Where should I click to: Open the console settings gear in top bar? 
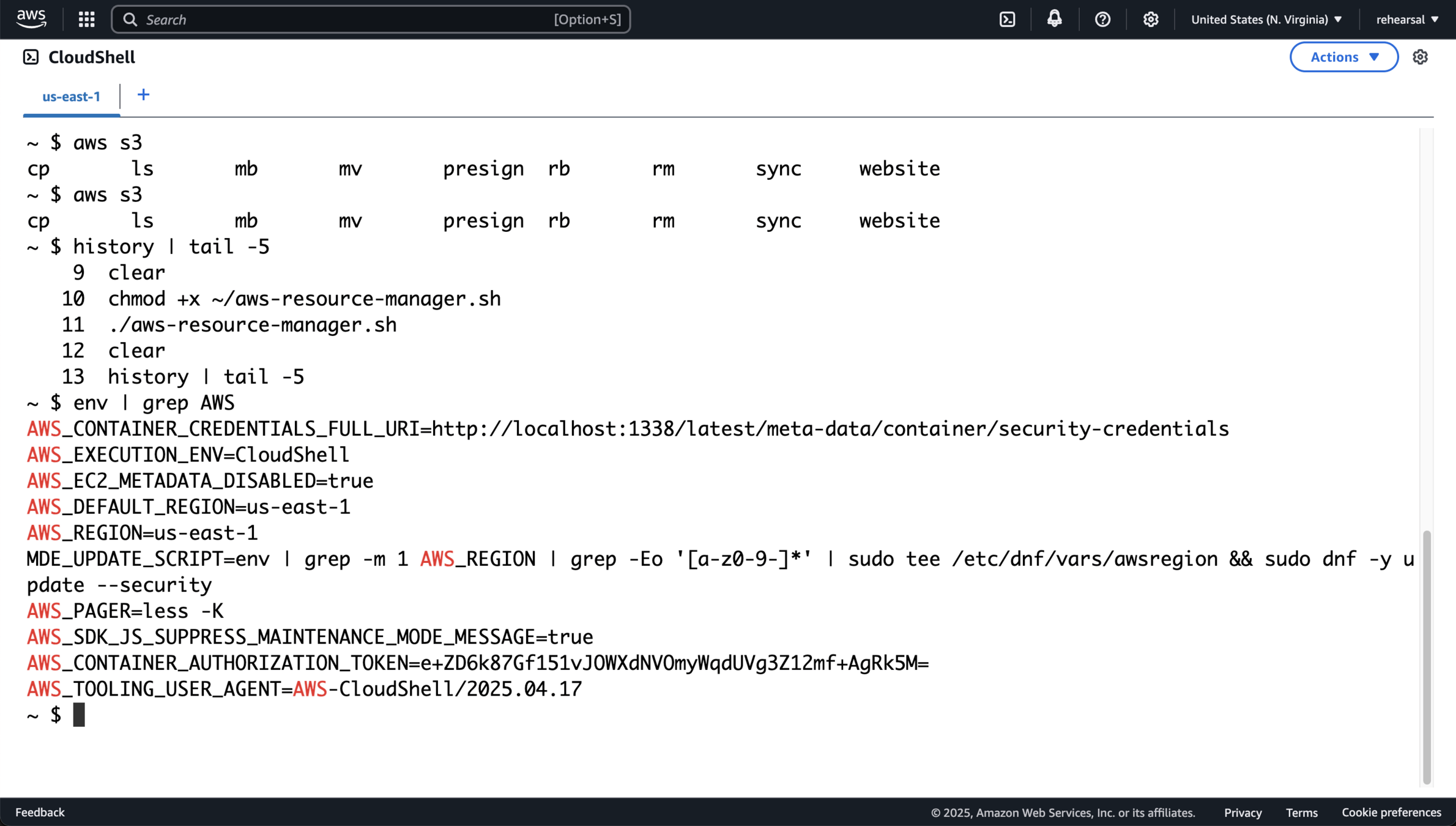1150,20
